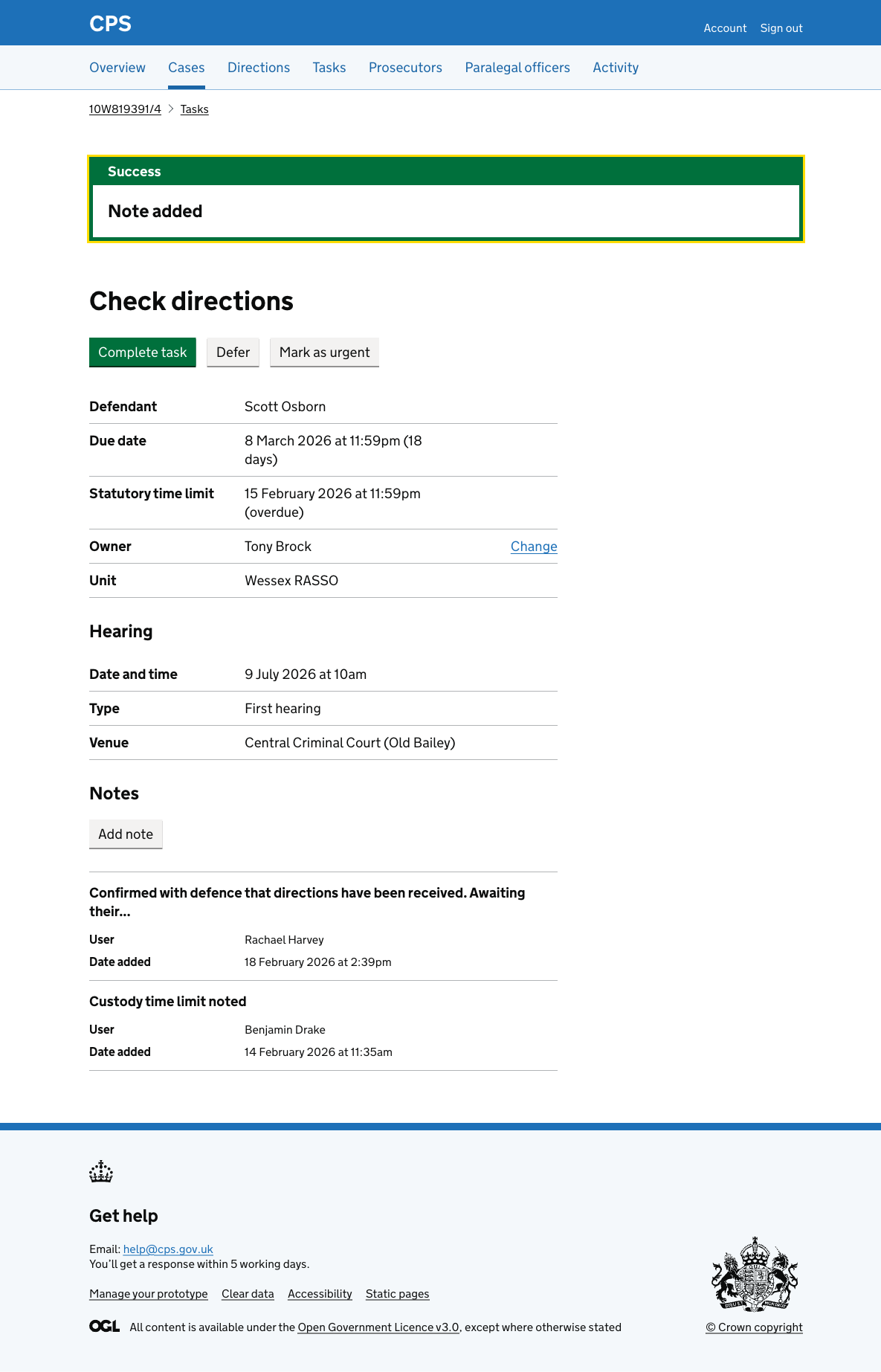Select the defendant name Scott Osborn

tap(285, 407)
